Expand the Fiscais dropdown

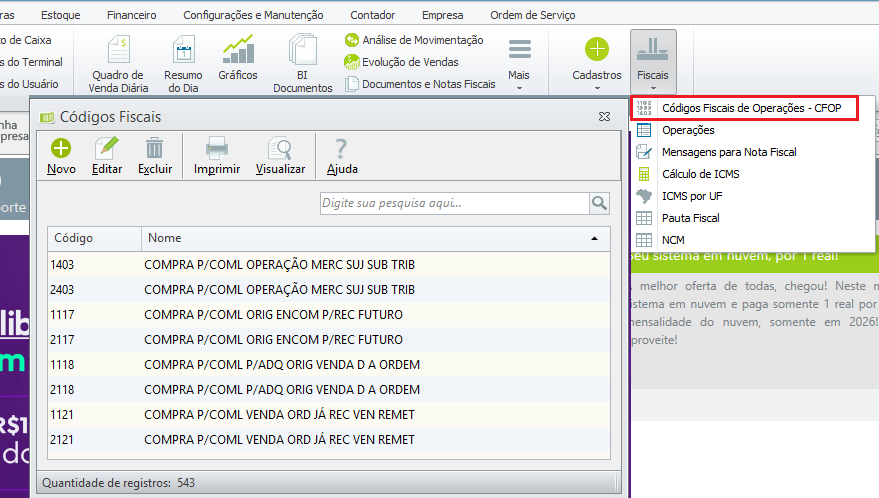click(x=653, y=62)
